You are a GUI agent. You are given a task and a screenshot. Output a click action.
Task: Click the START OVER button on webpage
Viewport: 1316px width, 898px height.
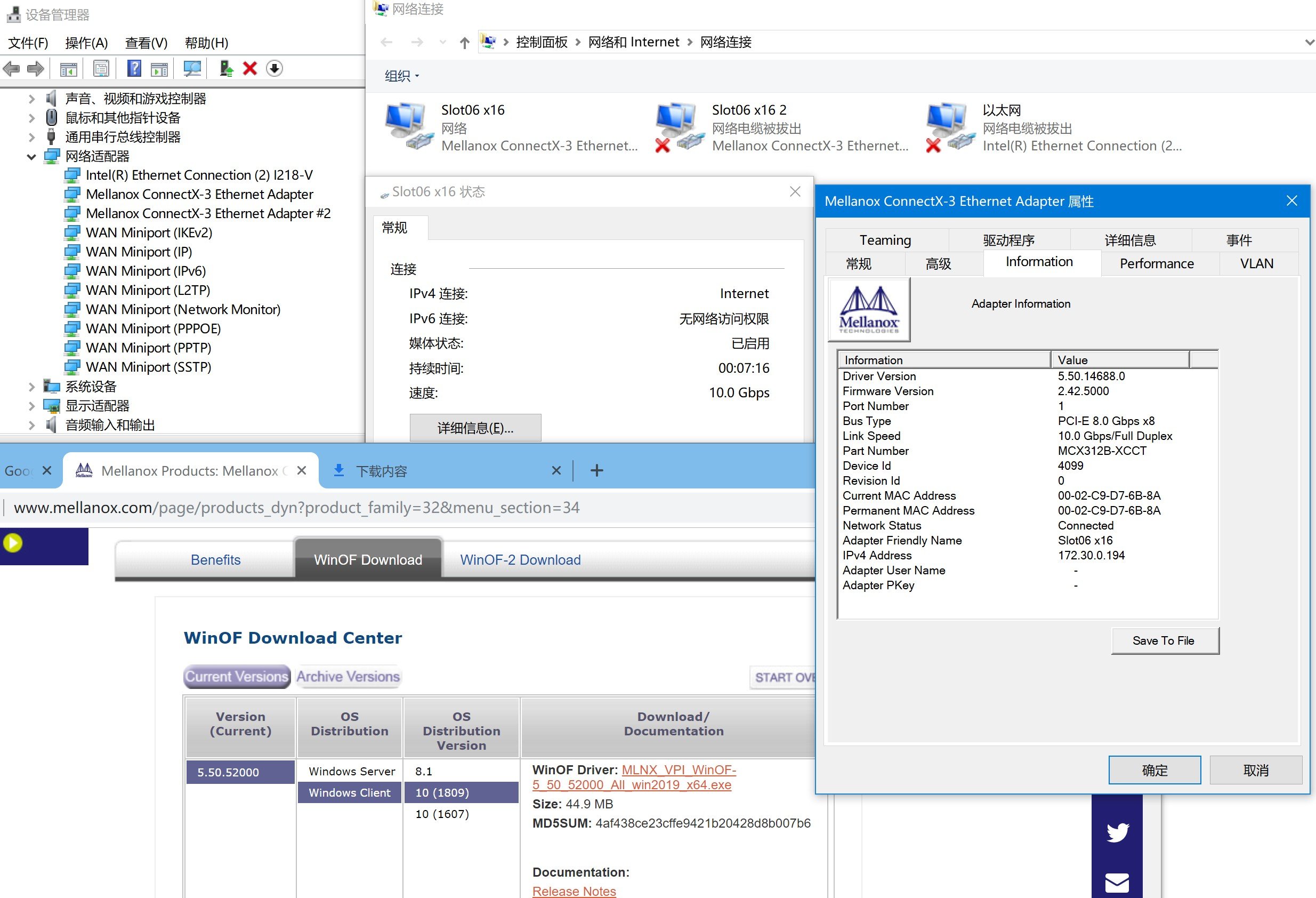point(784,677)
